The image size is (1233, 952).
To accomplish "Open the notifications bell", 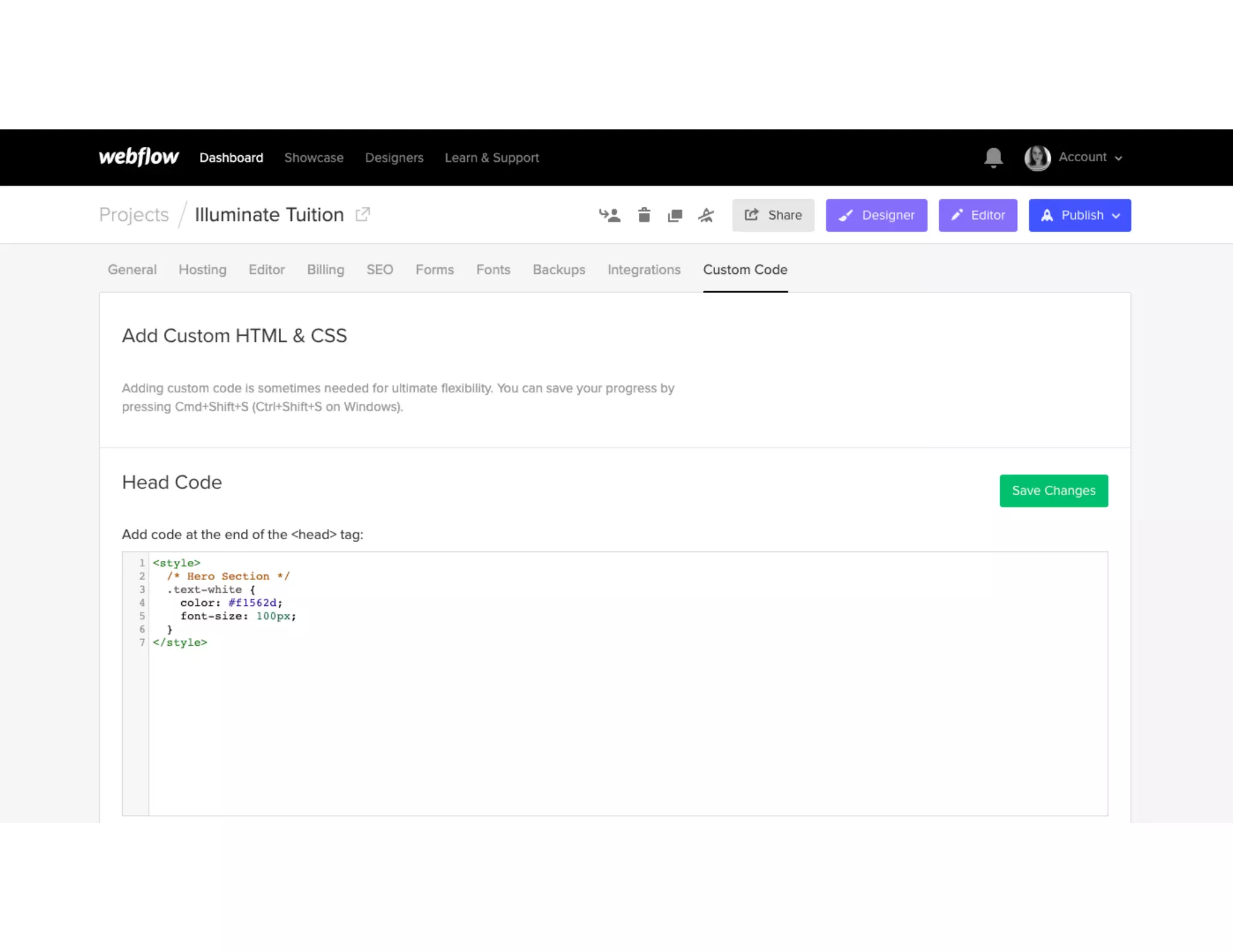I will (x=993, y=158).
